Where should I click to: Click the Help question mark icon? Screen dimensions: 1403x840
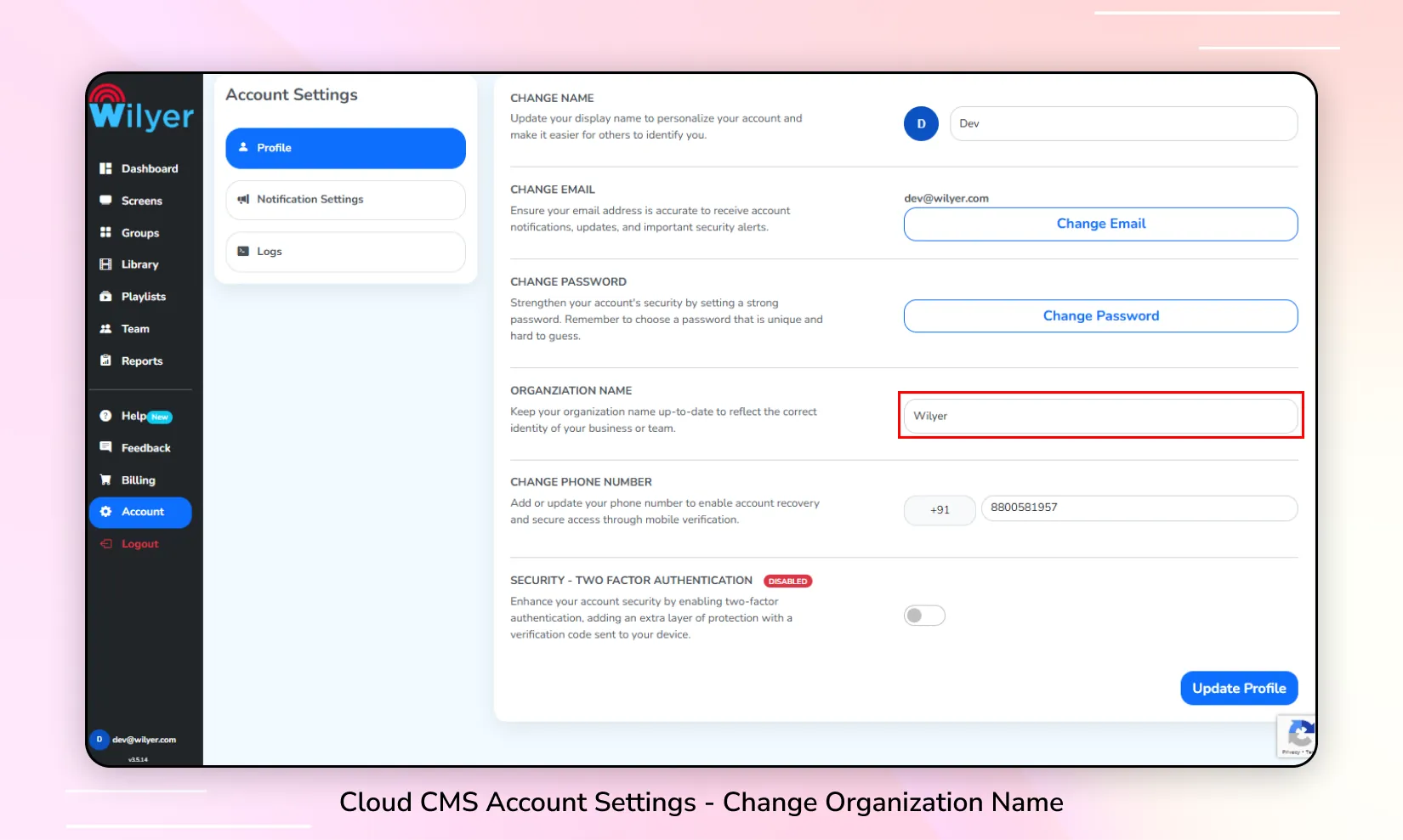[x=105, y=416]
